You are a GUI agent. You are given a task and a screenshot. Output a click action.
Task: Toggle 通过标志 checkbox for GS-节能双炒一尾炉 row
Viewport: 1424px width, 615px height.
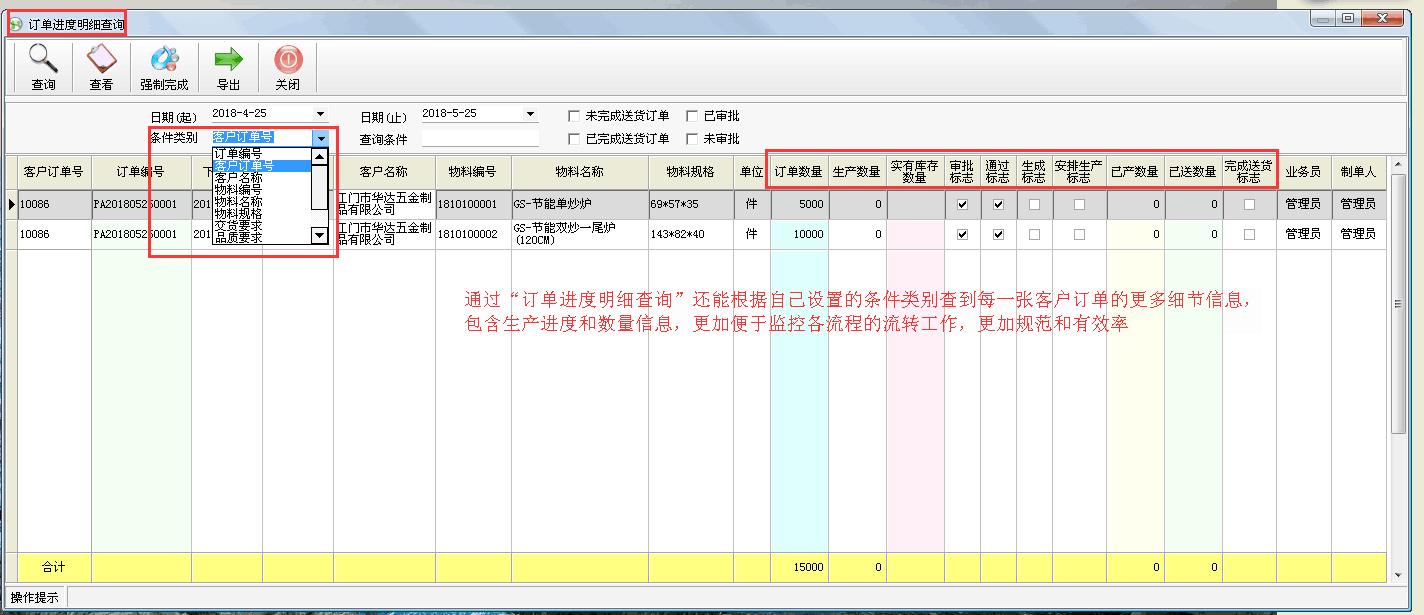(x=998, y=235)
